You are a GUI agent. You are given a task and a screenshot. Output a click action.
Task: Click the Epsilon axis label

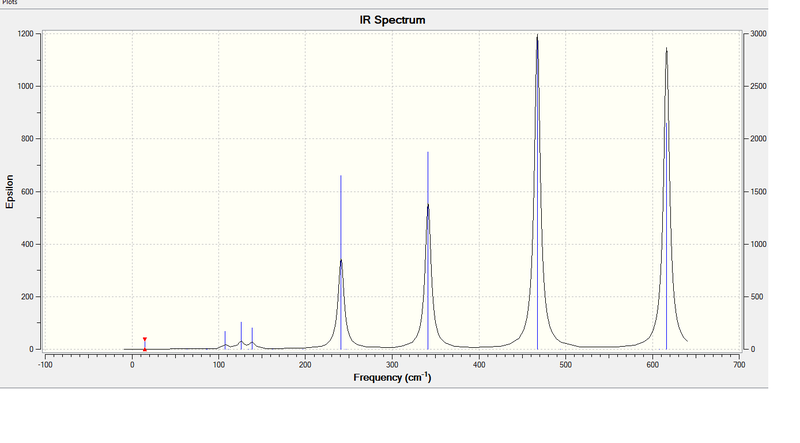(x=10, y=191)
